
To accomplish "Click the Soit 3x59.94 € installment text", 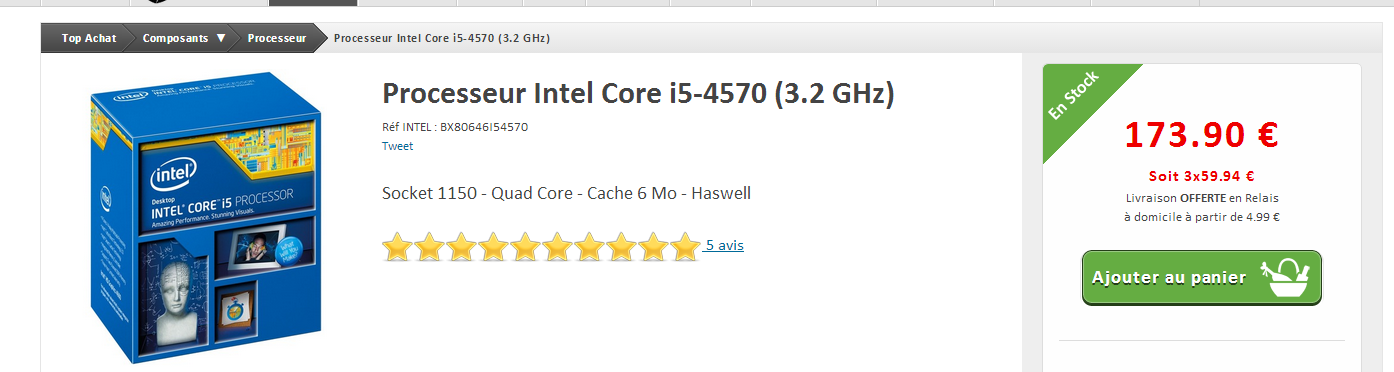I will [x=1201, y=176].
